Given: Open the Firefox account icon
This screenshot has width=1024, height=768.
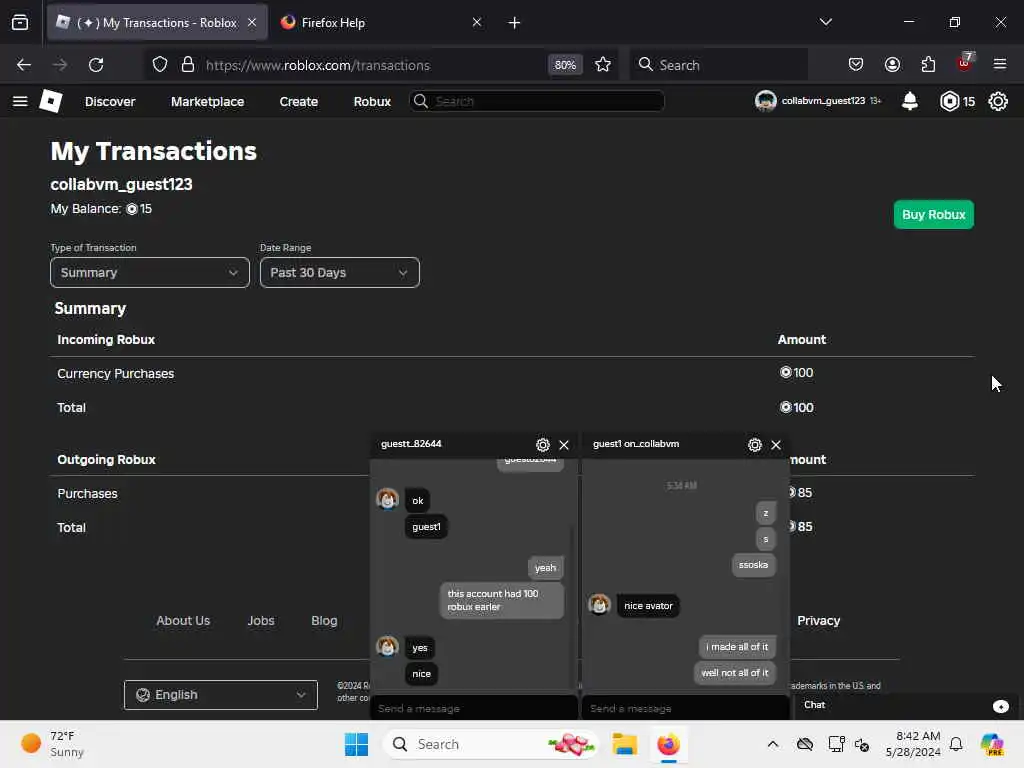Looking at the screenshot, I should pyautogui.click(x=892, y=65).
